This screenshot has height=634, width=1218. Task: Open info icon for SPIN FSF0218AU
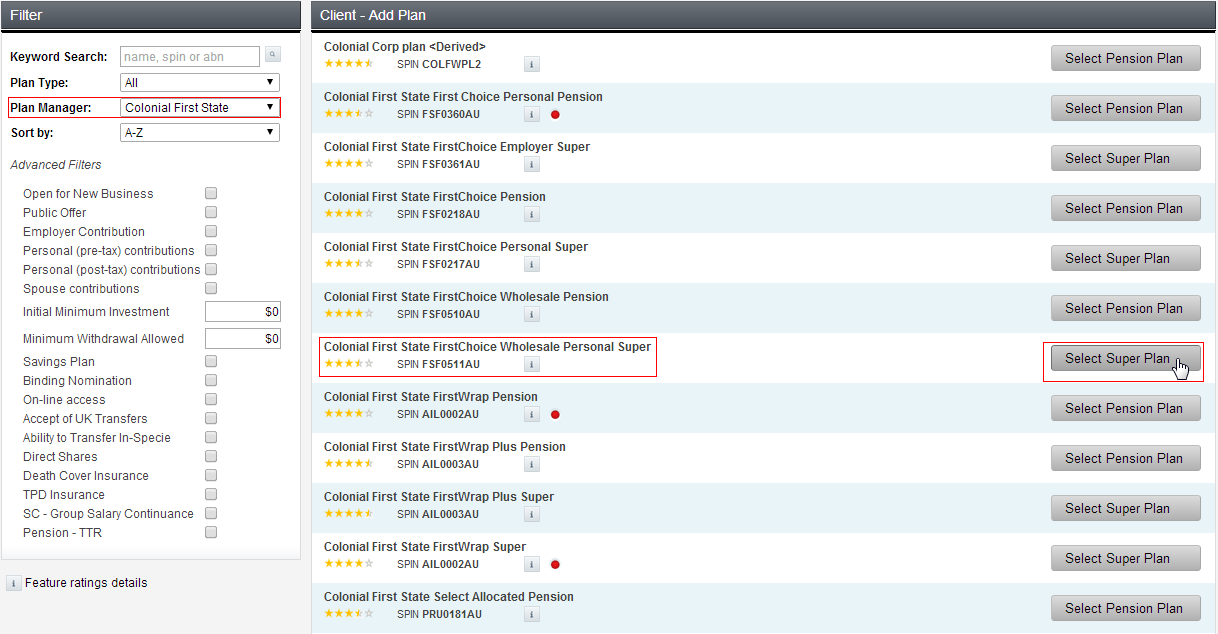(532, 214)
